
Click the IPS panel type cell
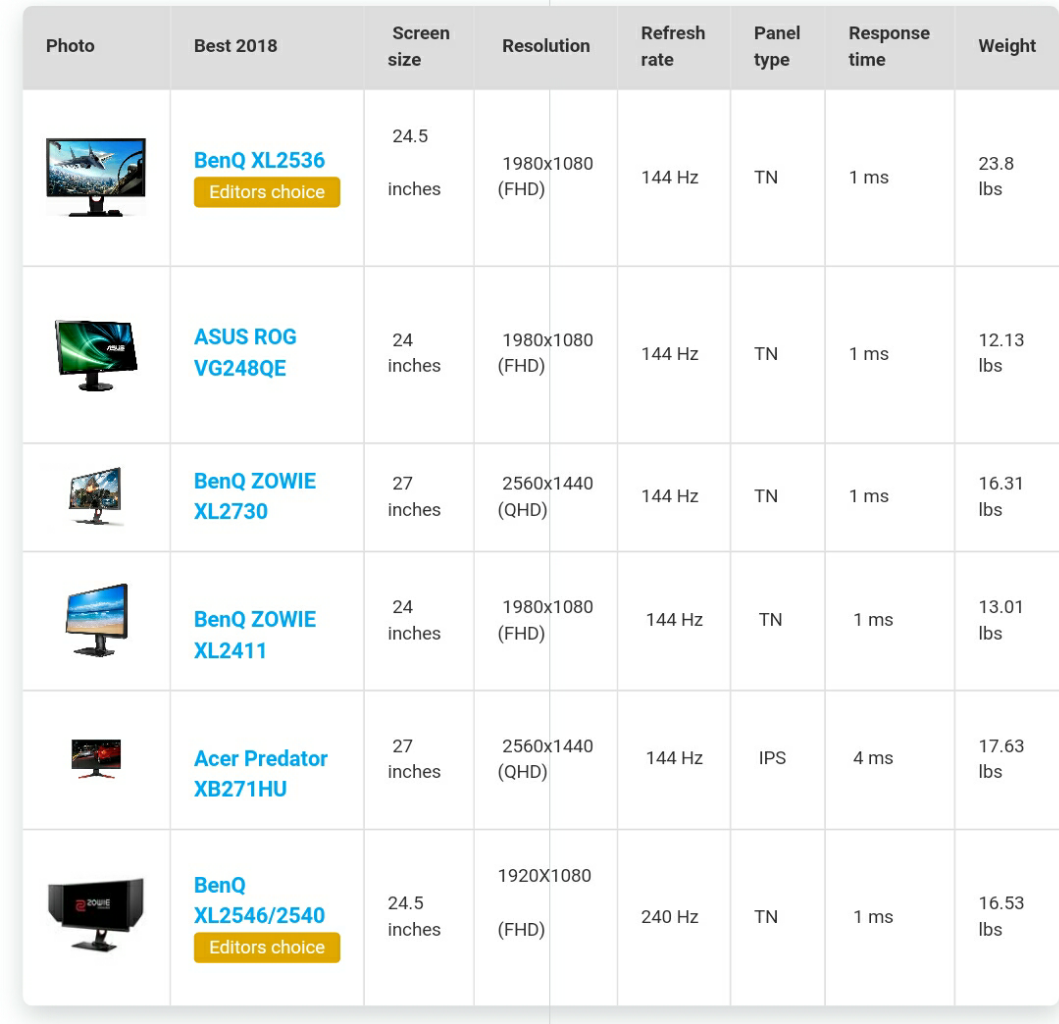point(772,758)
